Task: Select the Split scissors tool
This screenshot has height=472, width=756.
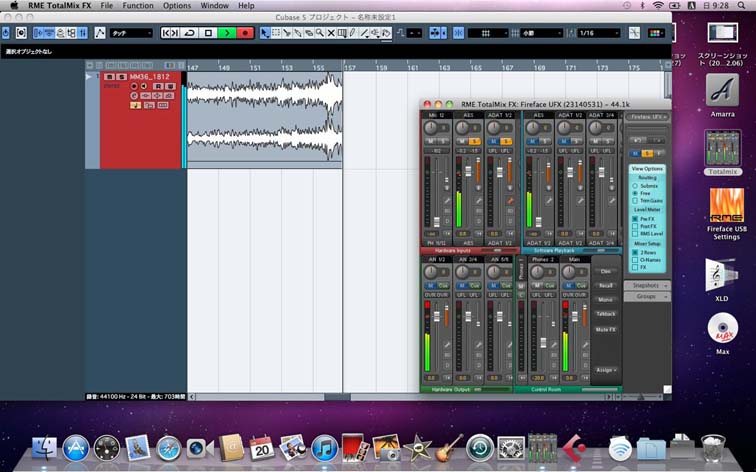Action: 287,33
